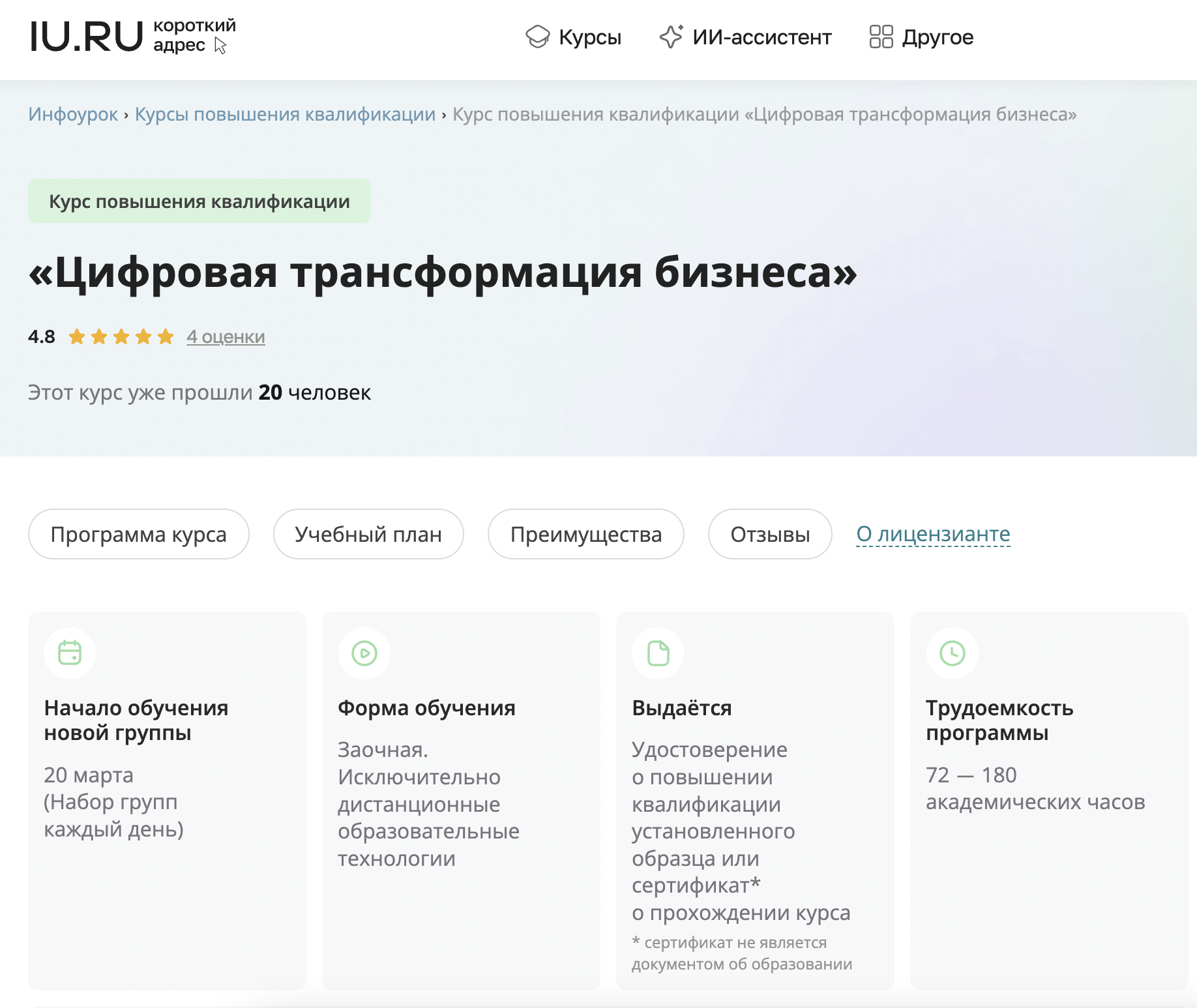Viewport: 1197px width, 1008px height.
Task: Click the four-squares grid icon beside Другое
Action: coord(881,37)
